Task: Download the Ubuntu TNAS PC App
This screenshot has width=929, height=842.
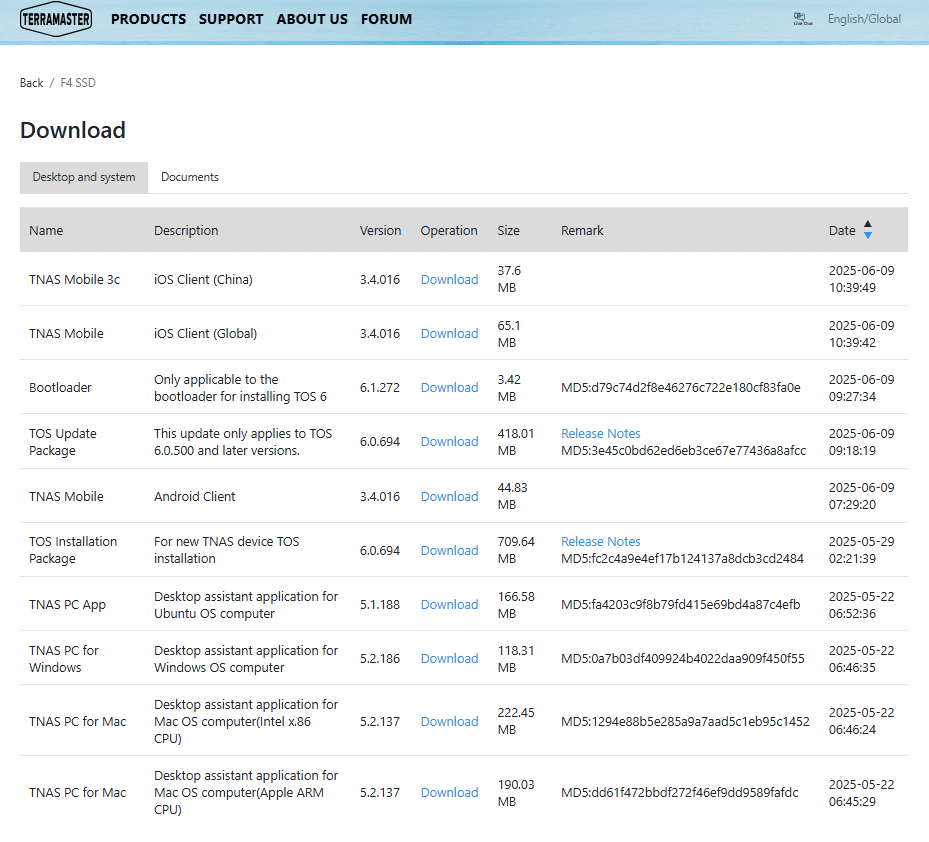Action: point(450,605)
